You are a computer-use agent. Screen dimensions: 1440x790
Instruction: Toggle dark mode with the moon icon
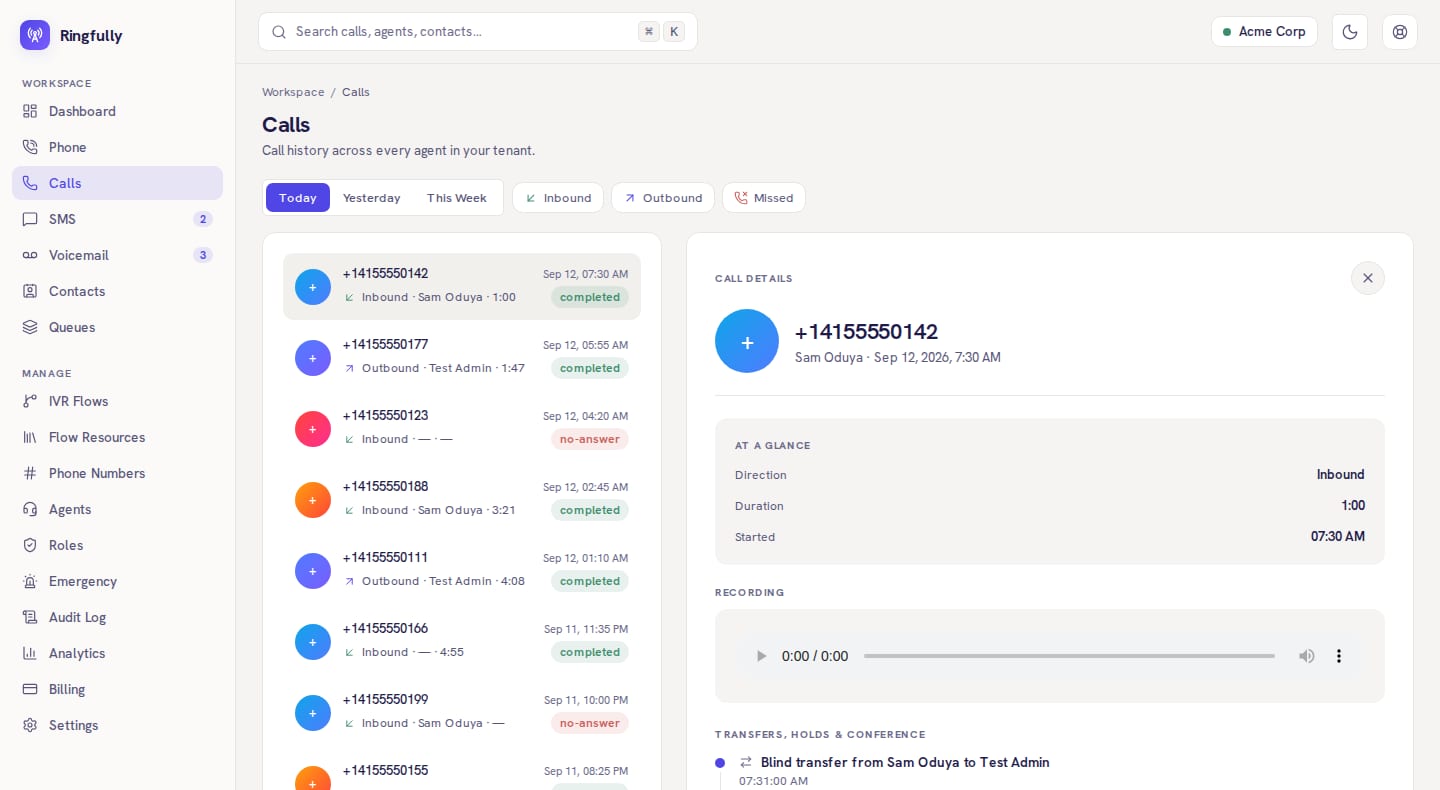pyautogui.click(x=1350, y=32)
